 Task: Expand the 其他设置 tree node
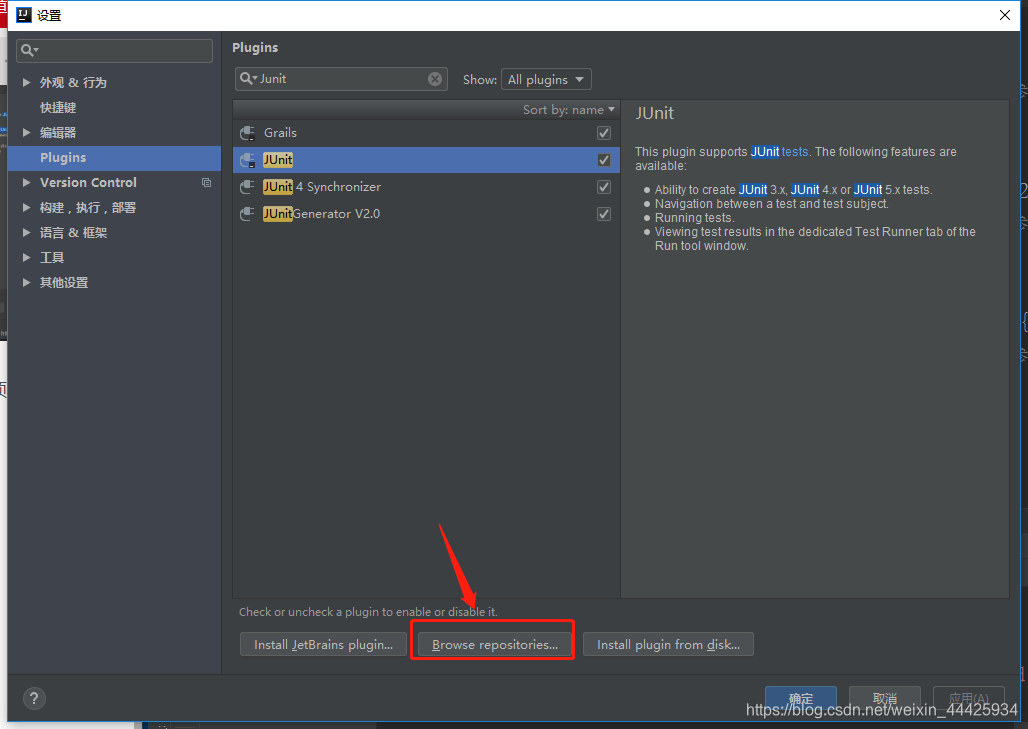(26, 282)
